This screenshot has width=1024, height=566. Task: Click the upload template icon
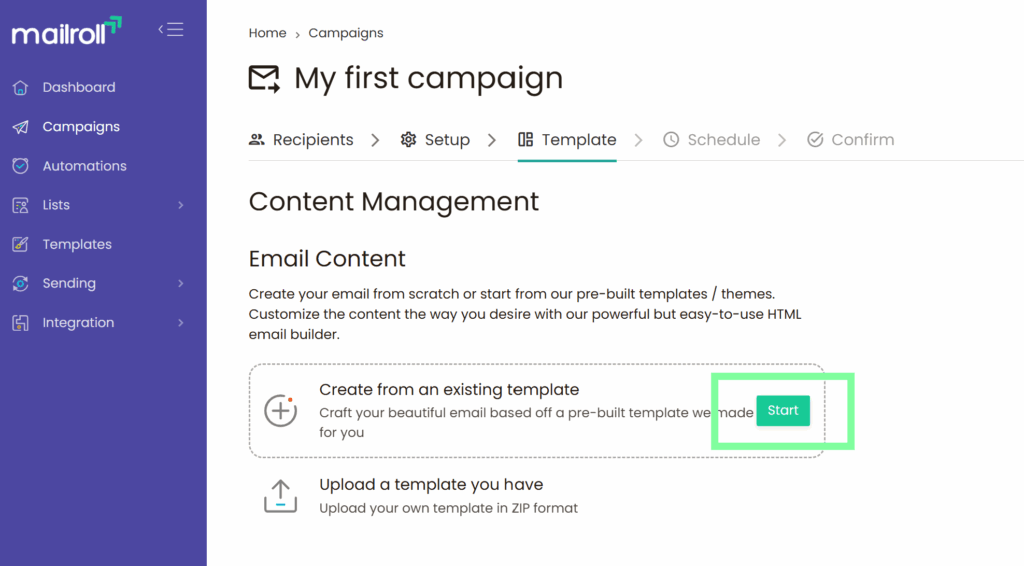[x=281, y=496]
